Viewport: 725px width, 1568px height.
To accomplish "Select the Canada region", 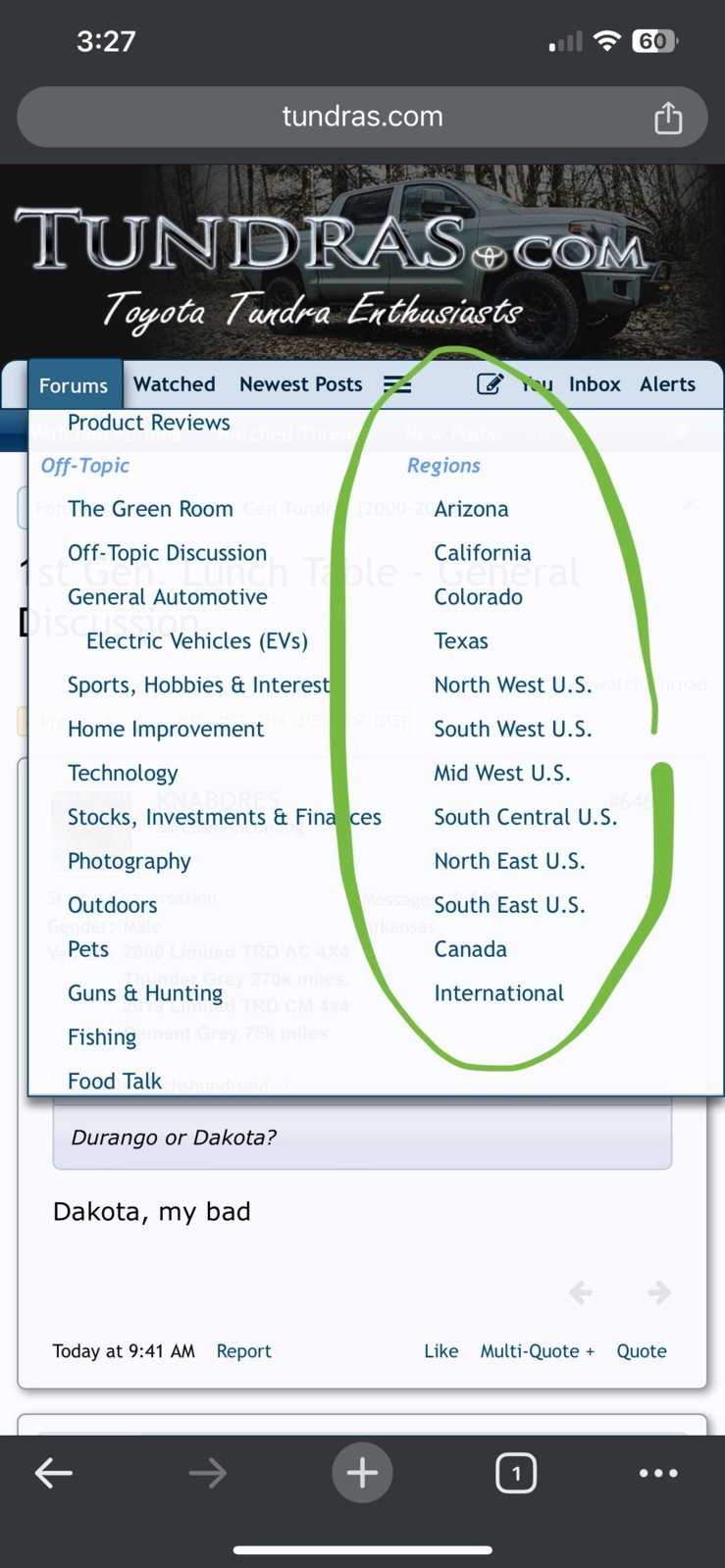I will [471, 949].
